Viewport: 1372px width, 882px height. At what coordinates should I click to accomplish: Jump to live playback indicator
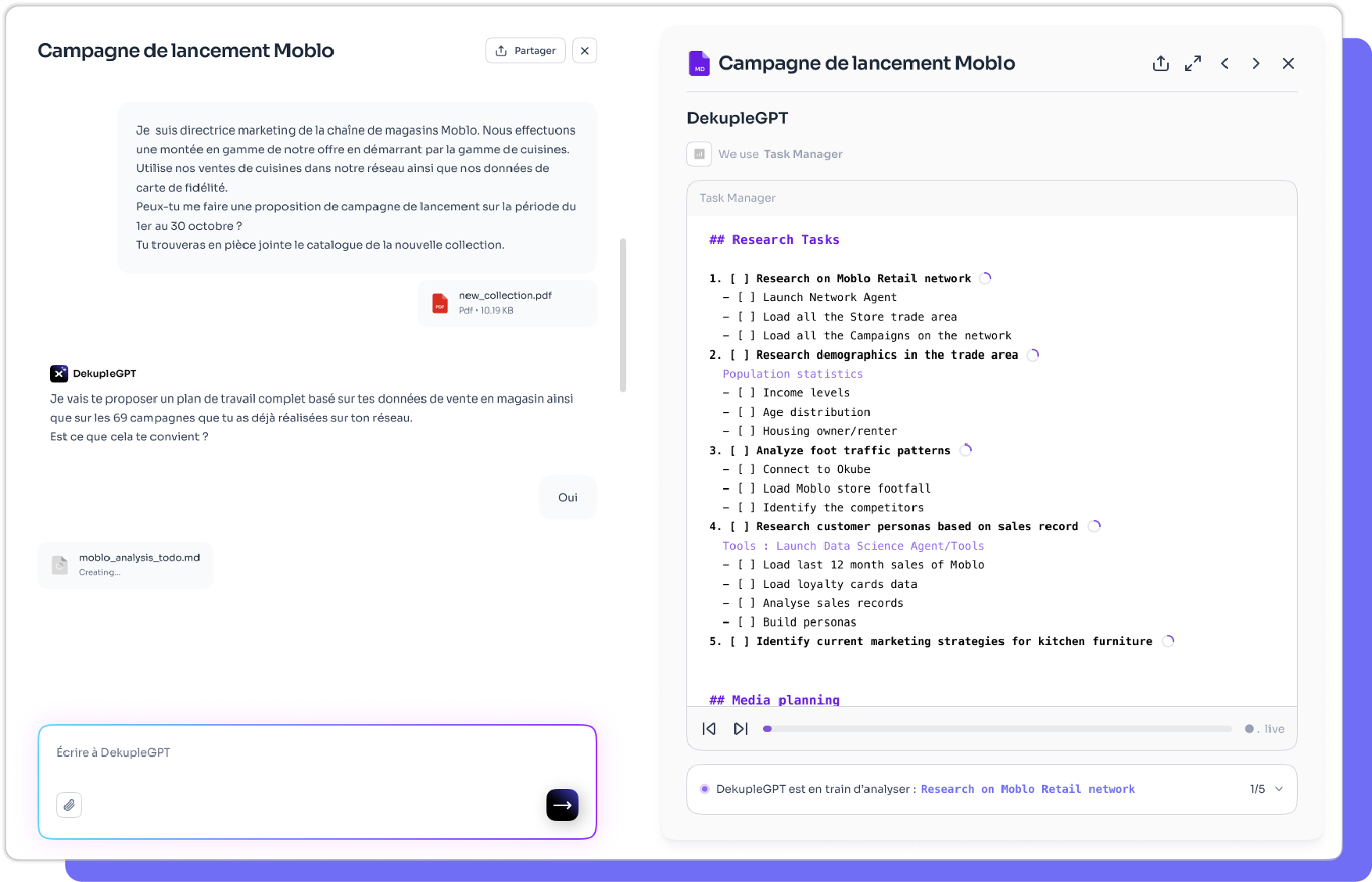click(1265, 729)
